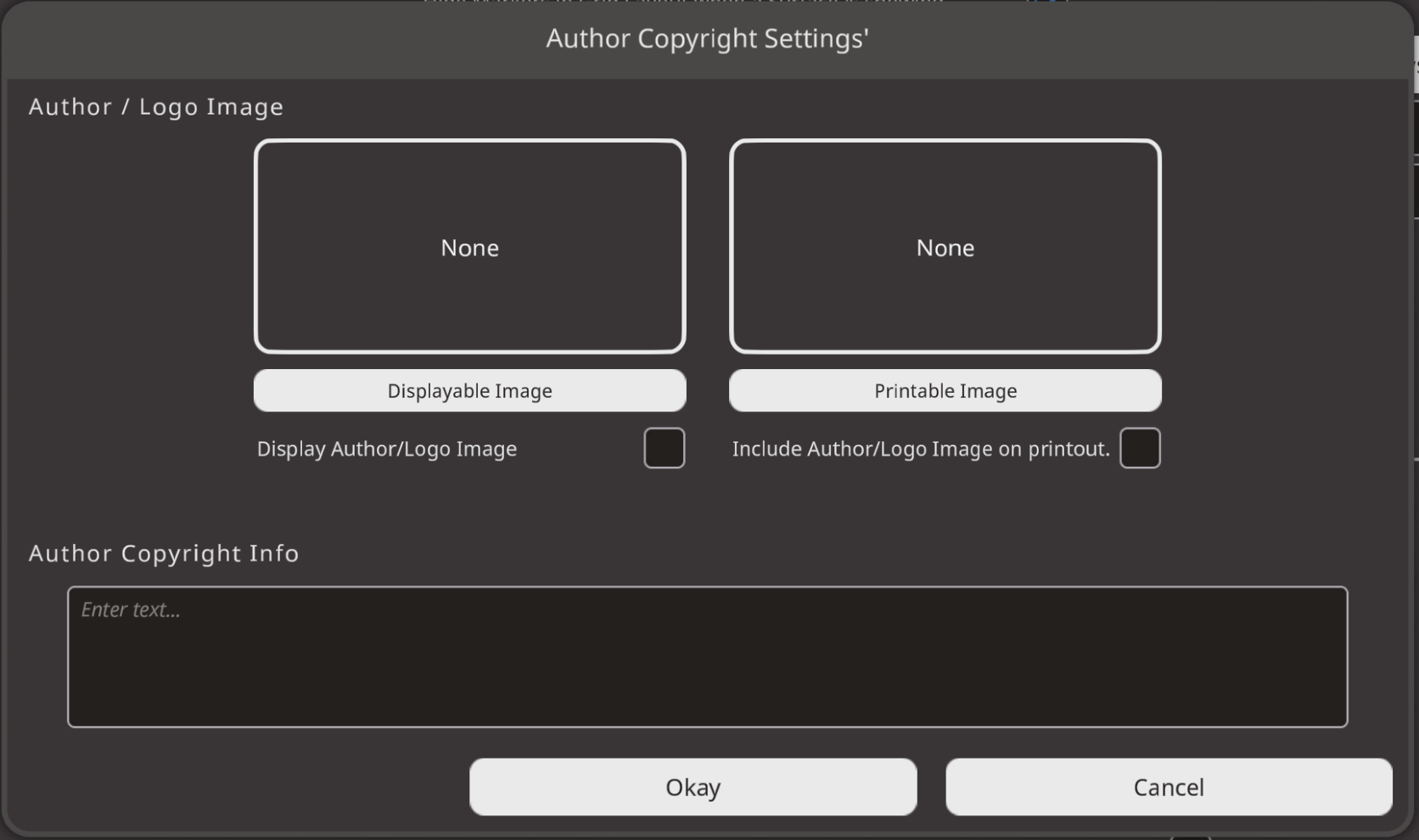Click the 'Display Author/Logo Image' label text

386,449
